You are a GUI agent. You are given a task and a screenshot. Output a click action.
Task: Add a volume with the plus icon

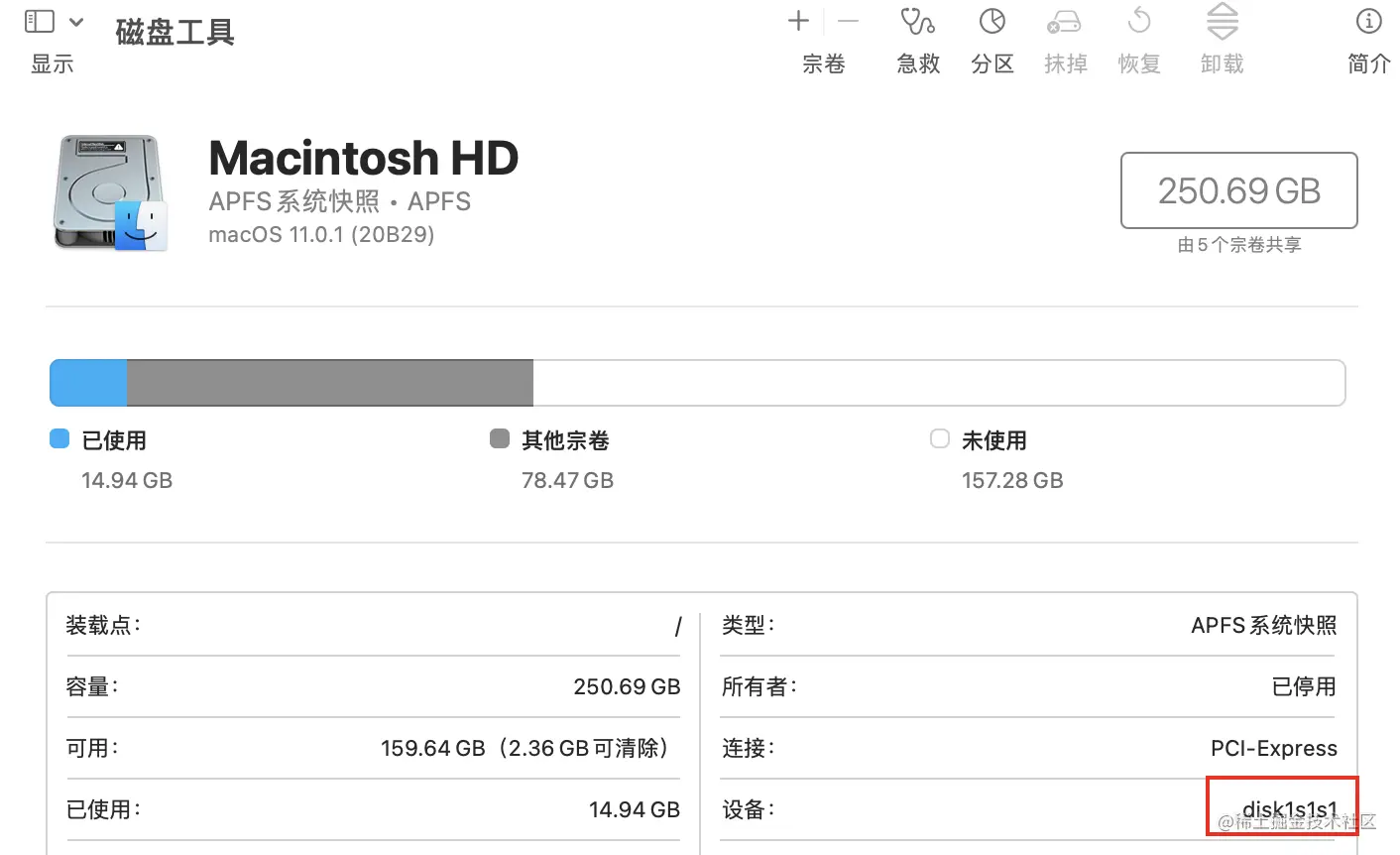coord(798,21)
